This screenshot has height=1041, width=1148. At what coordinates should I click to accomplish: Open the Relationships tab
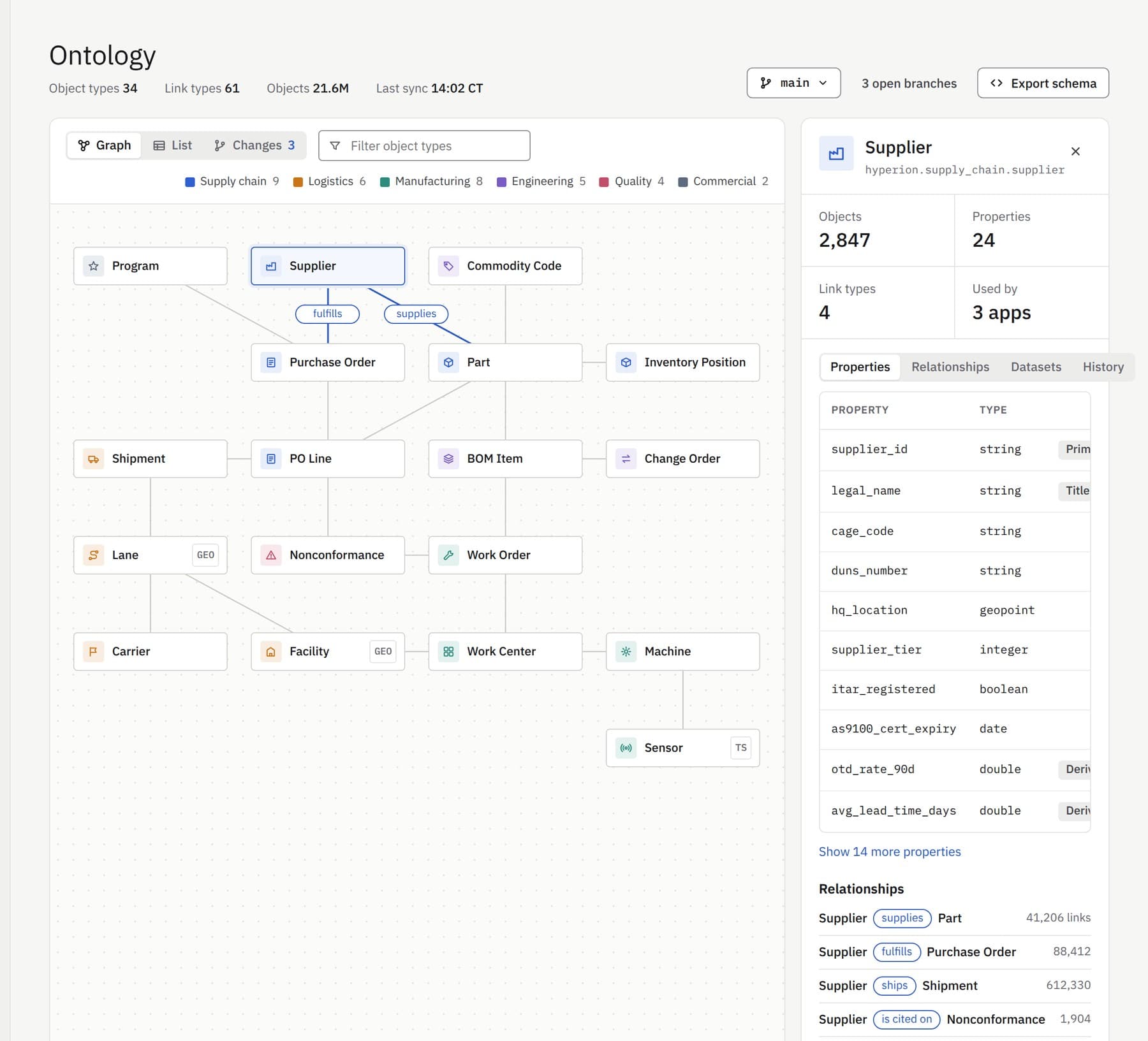pos(950,367)
